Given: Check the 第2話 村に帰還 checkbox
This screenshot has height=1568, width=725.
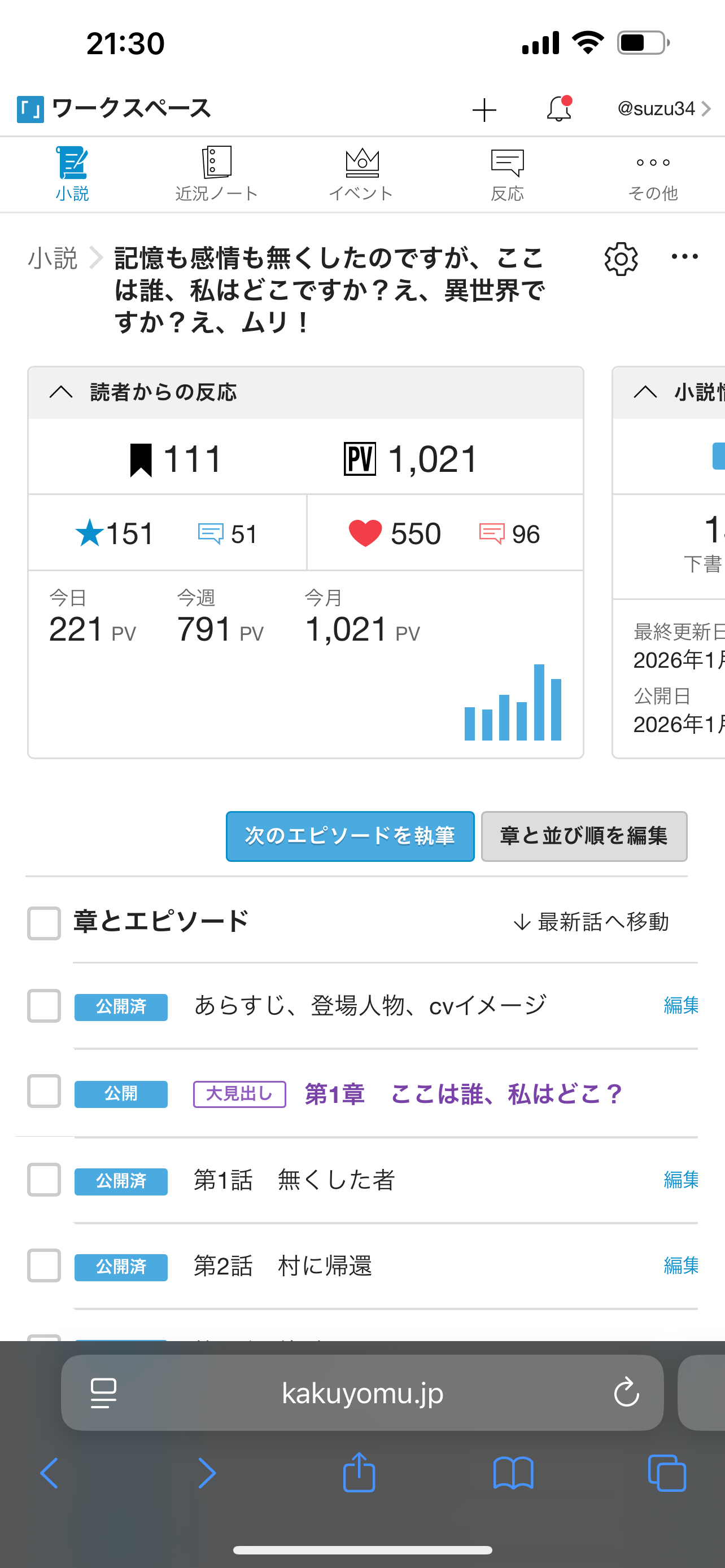Looking at the screenshot, I should pyautogui.click(x=44, y=1265).
